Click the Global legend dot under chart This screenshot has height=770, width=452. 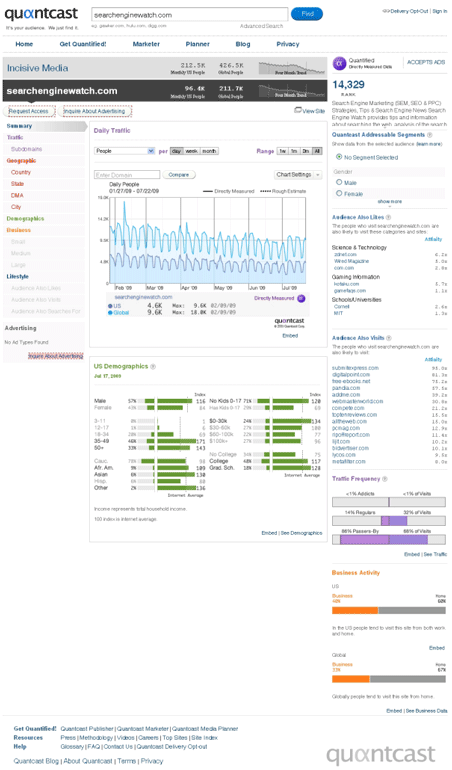(x=110, y=312)
